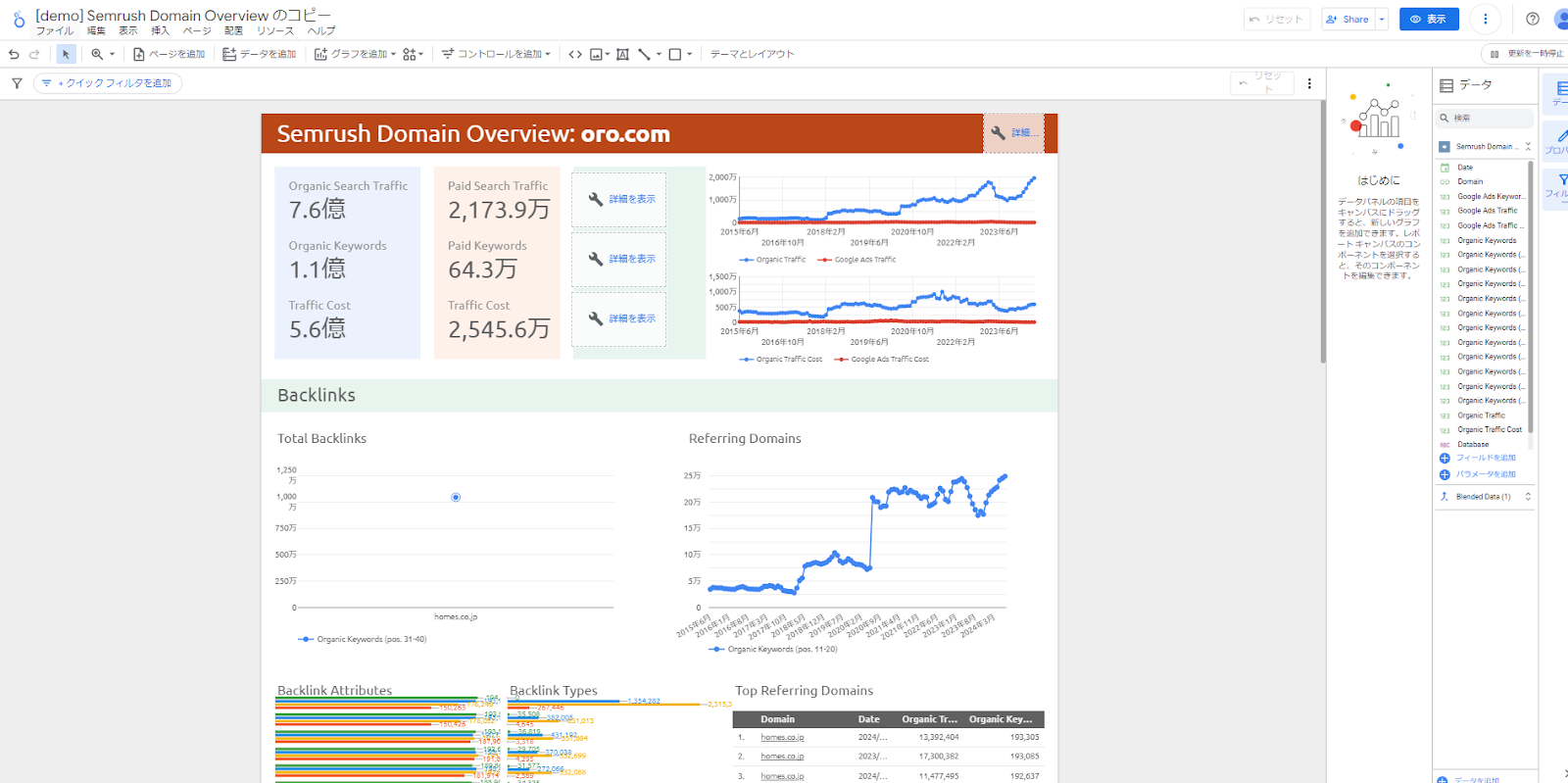Screen dimensions: 1568x783
Task: Click the blue 表示 view button
Action: (1429, 19)
